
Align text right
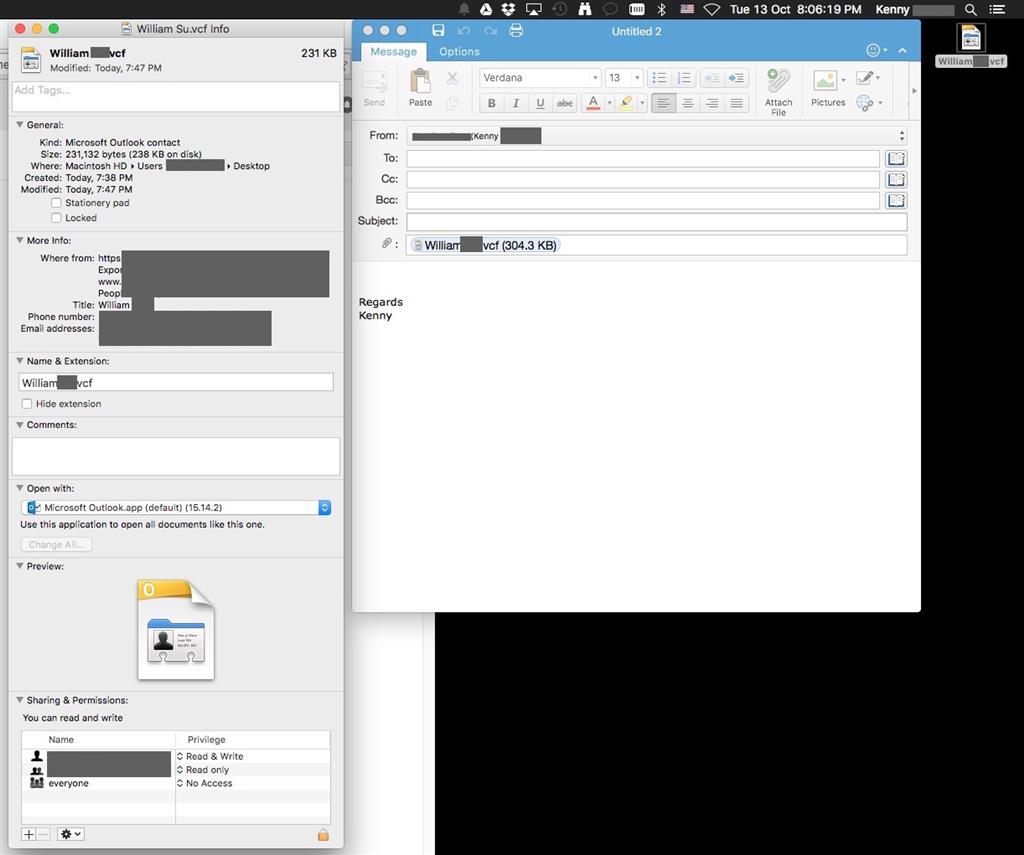712,103
